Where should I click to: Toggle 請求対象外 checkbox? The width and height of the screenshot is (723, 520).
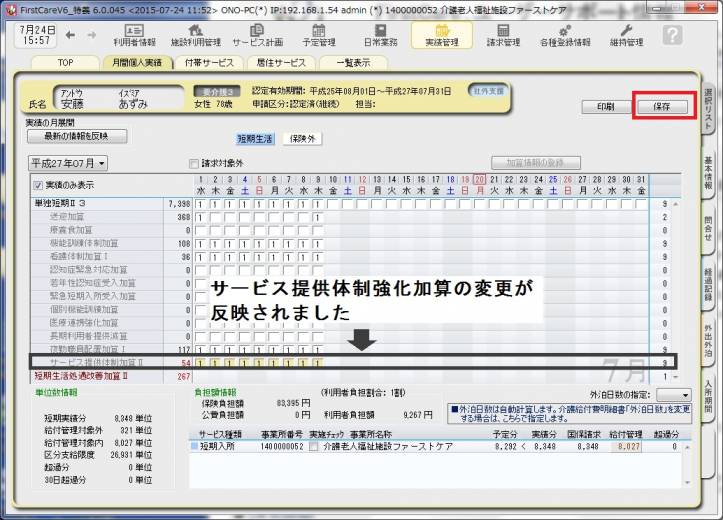point(195,162)
